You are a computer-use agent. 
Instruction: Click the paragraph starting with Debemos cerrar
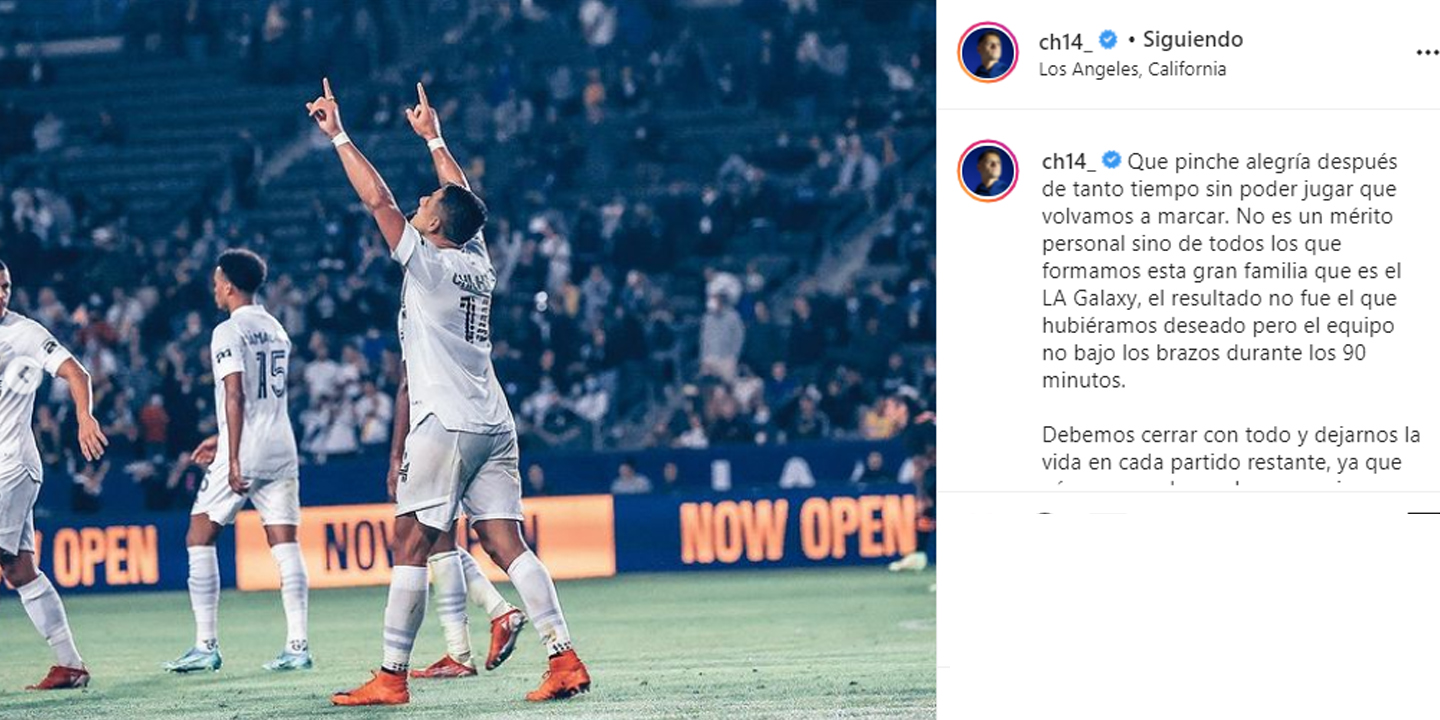(x=1231, y=449)
